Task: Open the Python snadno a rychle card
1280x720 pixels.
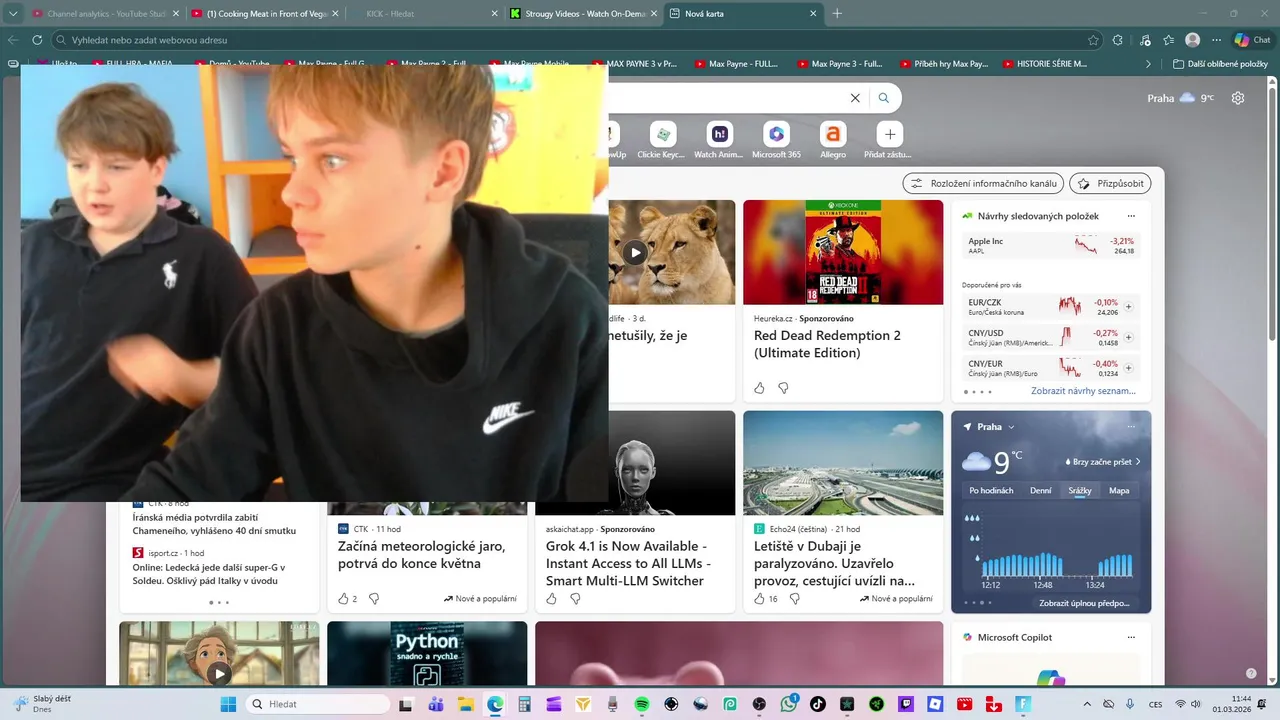Action: (x=427, y=653)
